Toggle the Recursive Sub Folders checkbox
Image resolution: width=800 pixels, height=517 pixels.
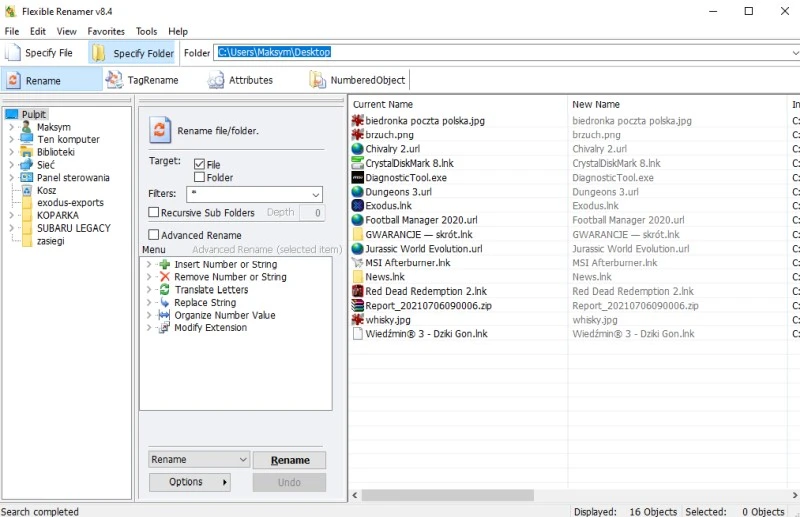(154, 213)
